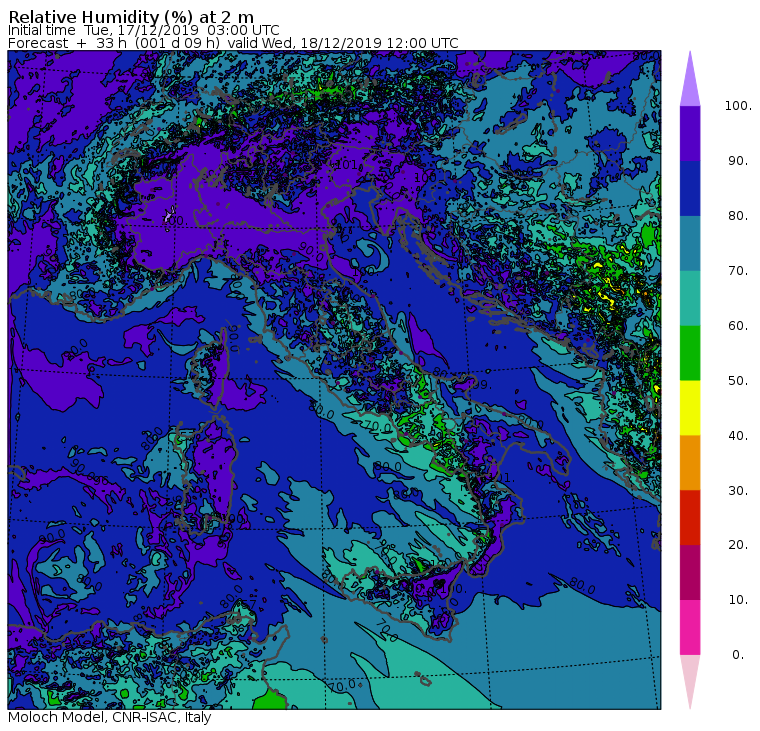Click the "60." legend scale label
This screenshot has height=731, width=760.
tap(738, 325)
